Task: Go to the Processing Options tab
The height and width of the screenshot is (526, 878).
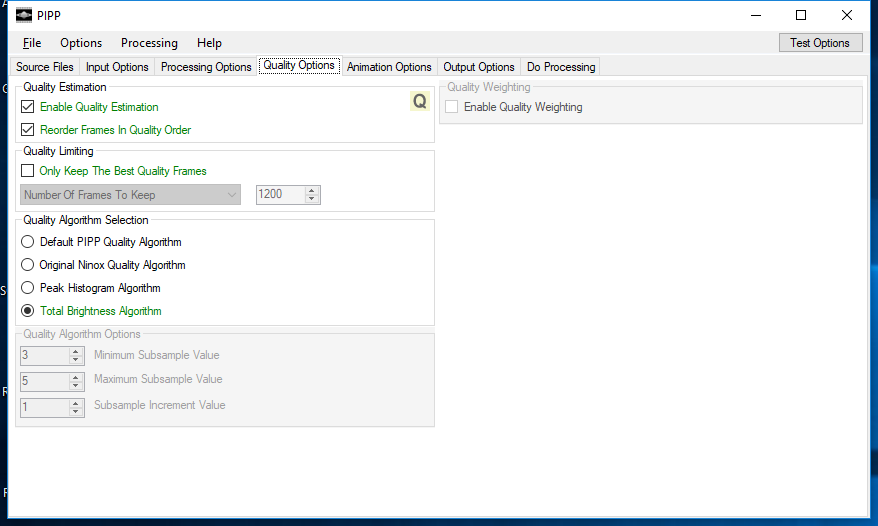Action: 206,67
